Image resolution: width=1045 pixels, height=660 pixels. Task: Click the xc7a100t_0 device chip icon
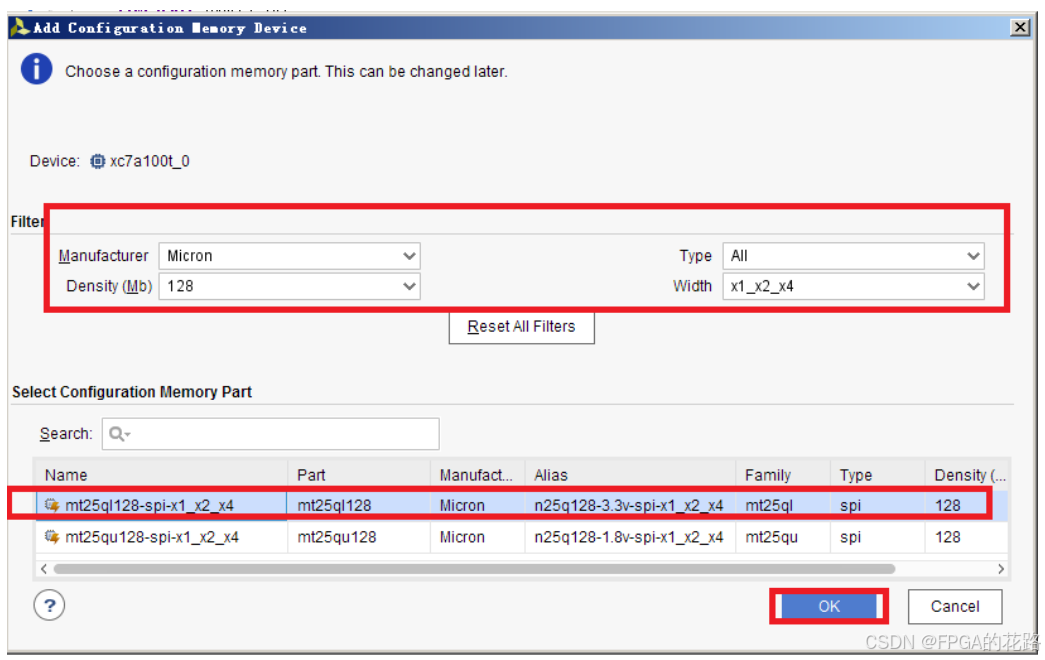(97, 161)
